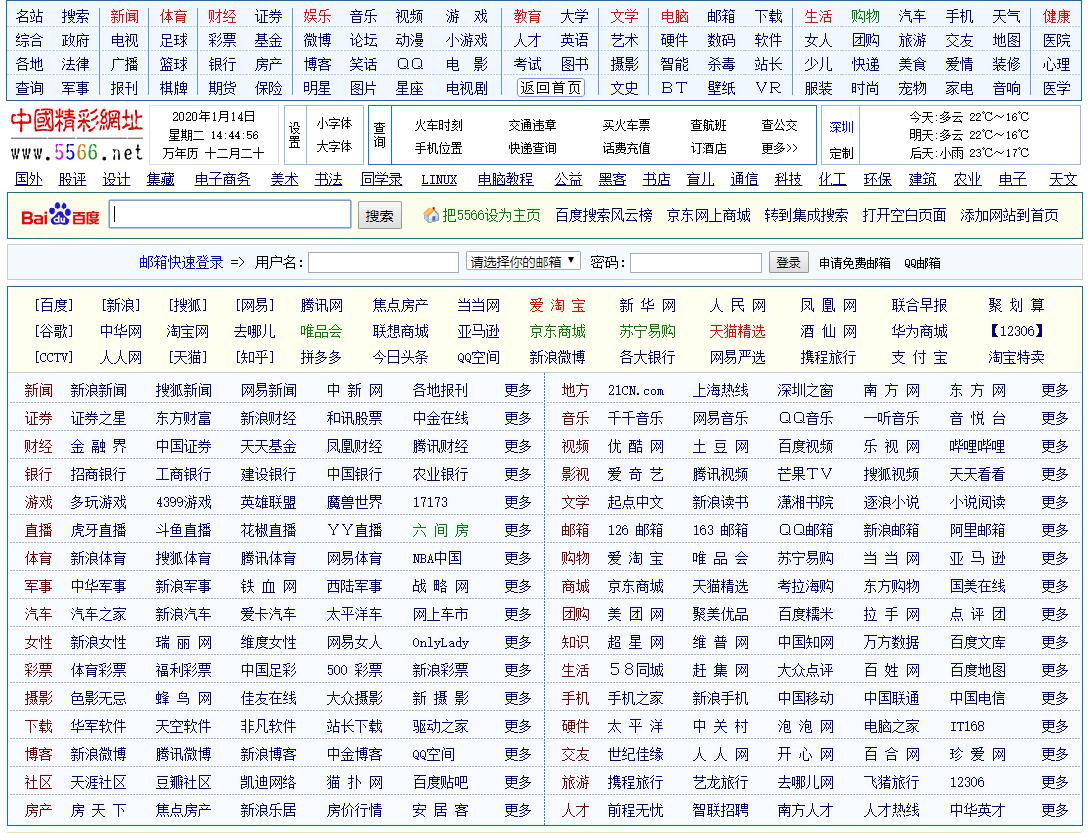Open 哔哩哔哩 in the 视频 row
This screenshot has width=1091, height=833.
pos(977,446)
